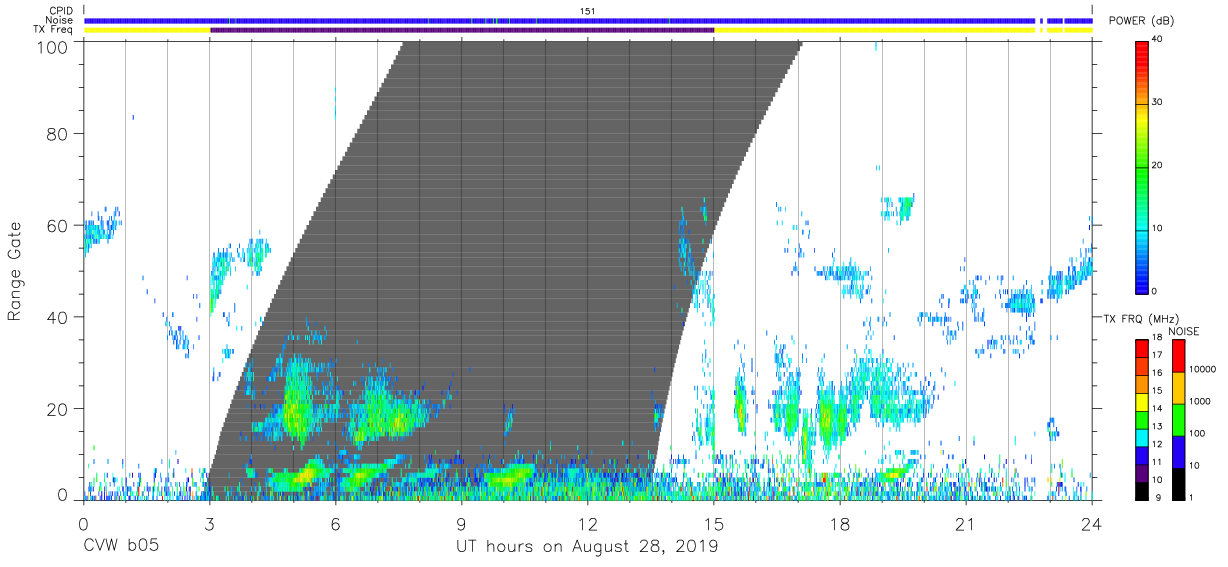
Task: Click the 6 tick on the UT hours axis
Action: click(x=335, y=523)
